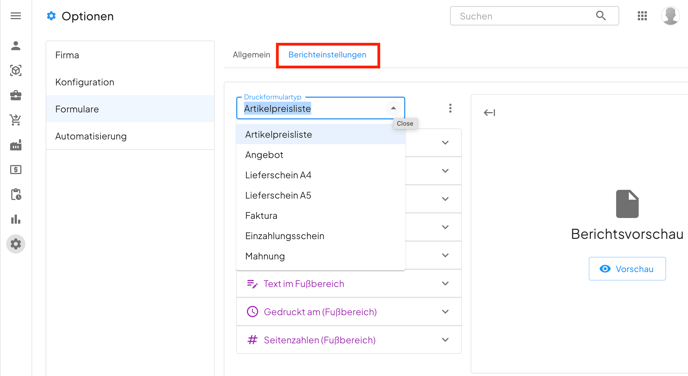The width and height of the screenshot is (688, 376).
Task: Switch to the Allgemein tab
Action: (x=251, y=55)
